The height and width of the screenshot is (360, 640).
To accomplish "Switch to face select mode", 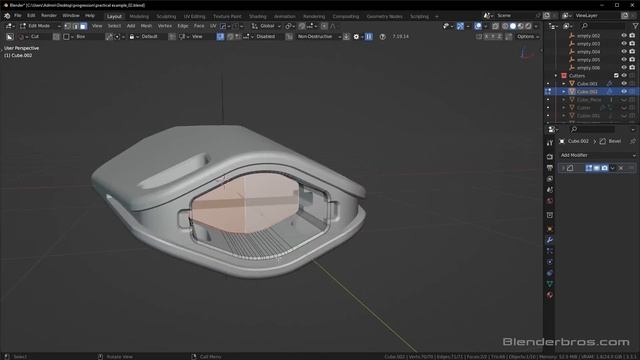I will [83, 26].
